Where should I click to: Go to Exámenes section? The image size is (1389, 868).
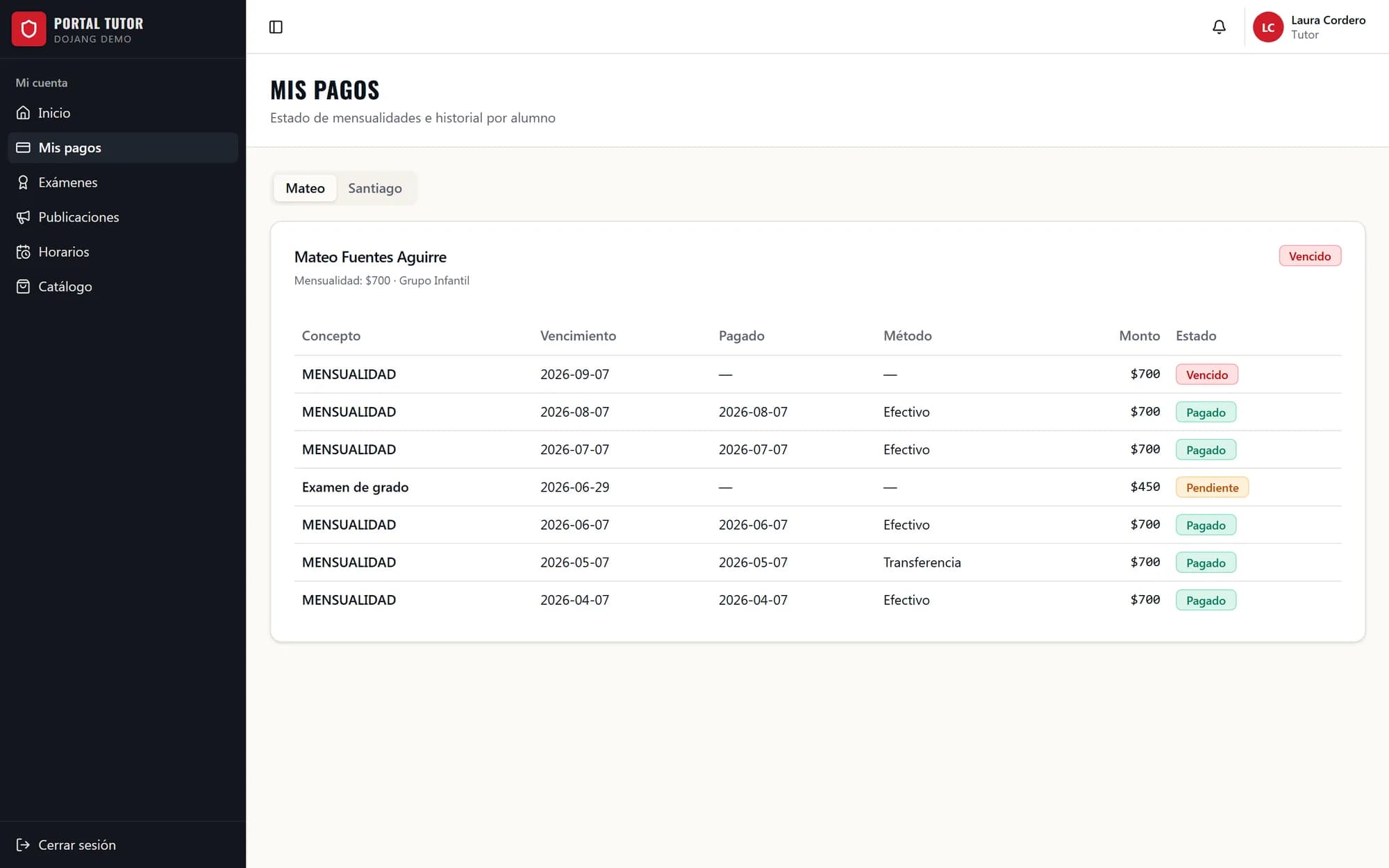(x=123, y=182)
